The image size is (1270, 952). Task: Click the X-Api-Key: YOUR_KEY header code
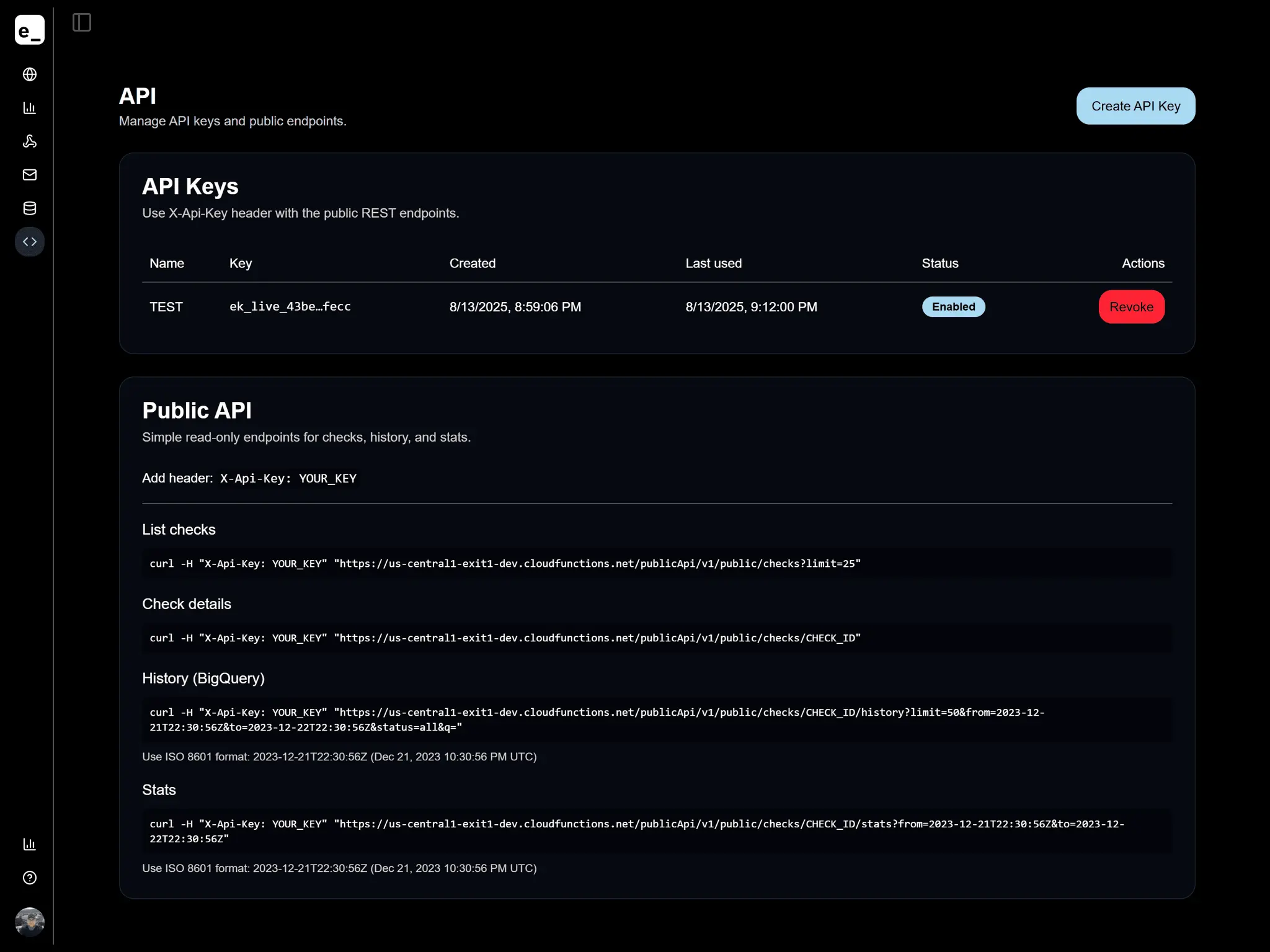point(288,478)
